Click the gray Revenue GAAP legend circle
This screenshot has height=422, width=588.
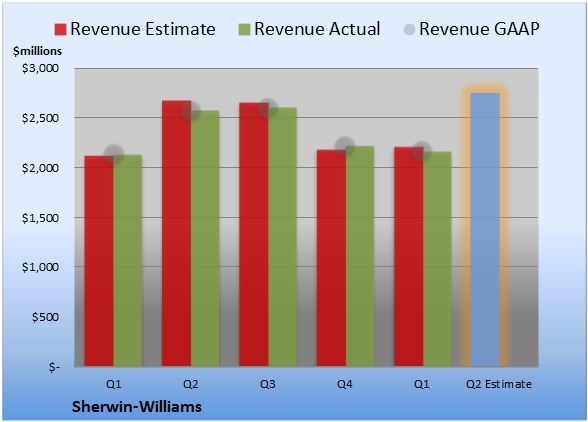[x=410, y=30]
